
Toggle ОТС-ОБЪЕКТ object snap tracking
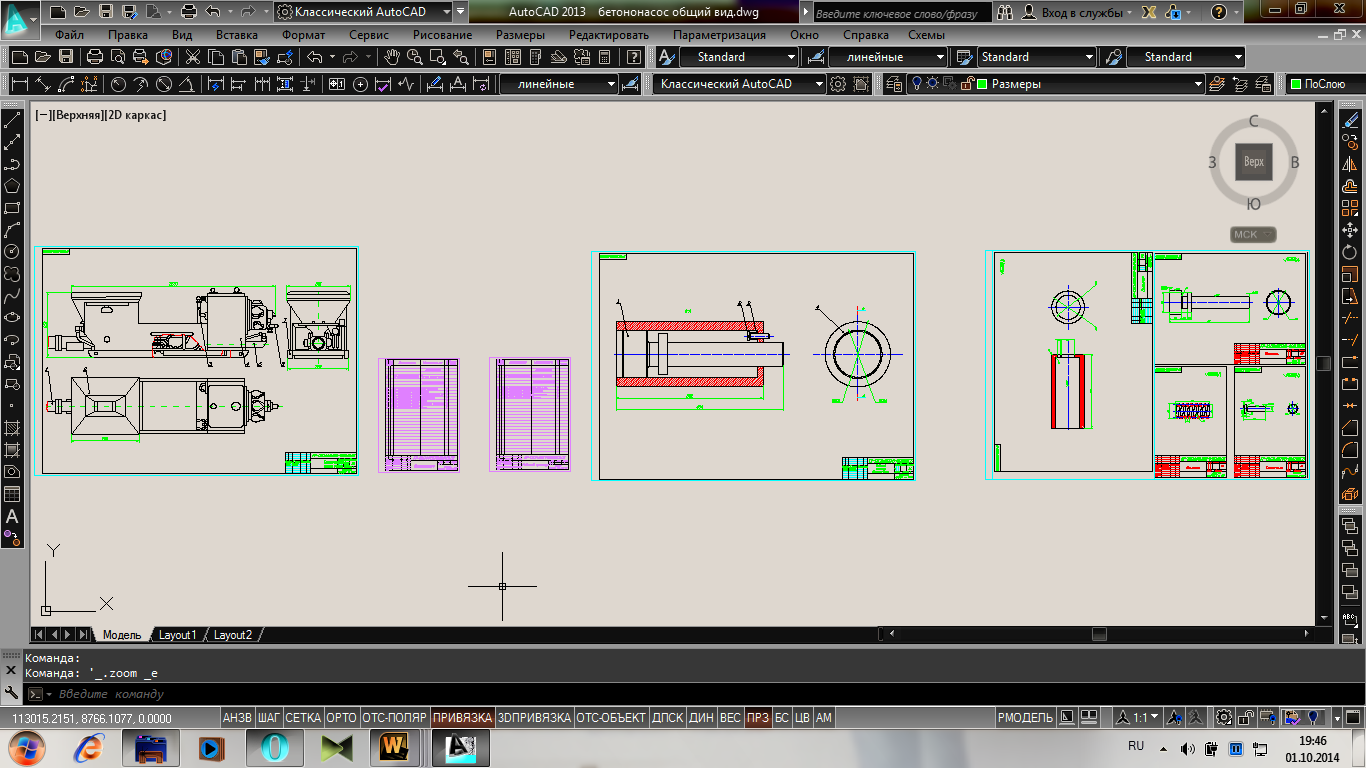pyautogui.click(x=611, y=718)
